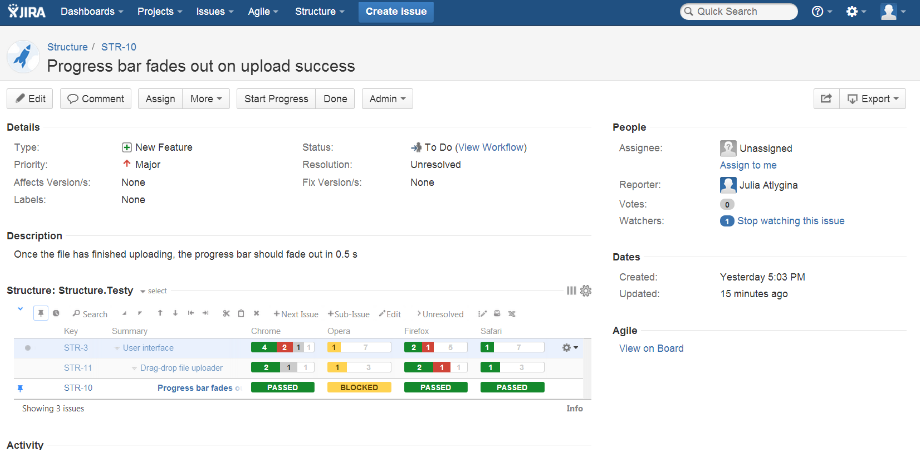Add Next Issue in Structure toolbar
This screenshot has width=920, height=450.
pos(296,314)
